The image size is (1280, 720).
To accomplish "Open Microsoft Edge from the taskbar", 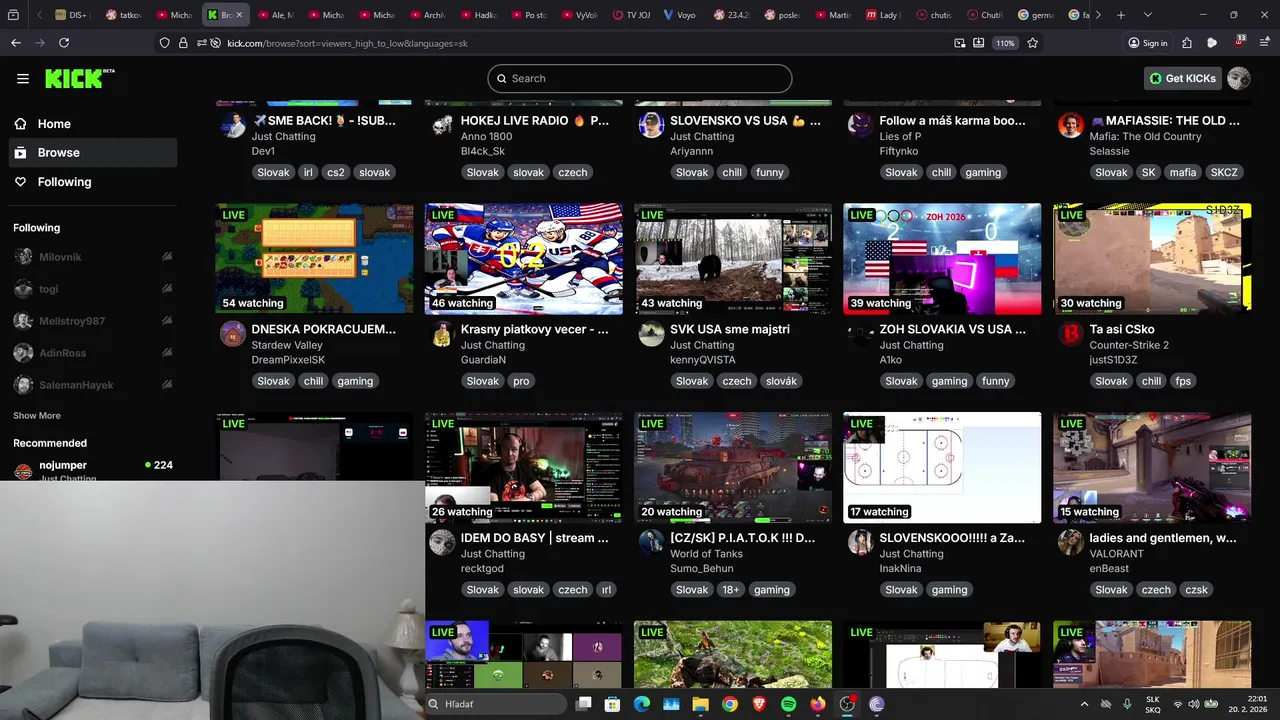I will tap(642, 704).
